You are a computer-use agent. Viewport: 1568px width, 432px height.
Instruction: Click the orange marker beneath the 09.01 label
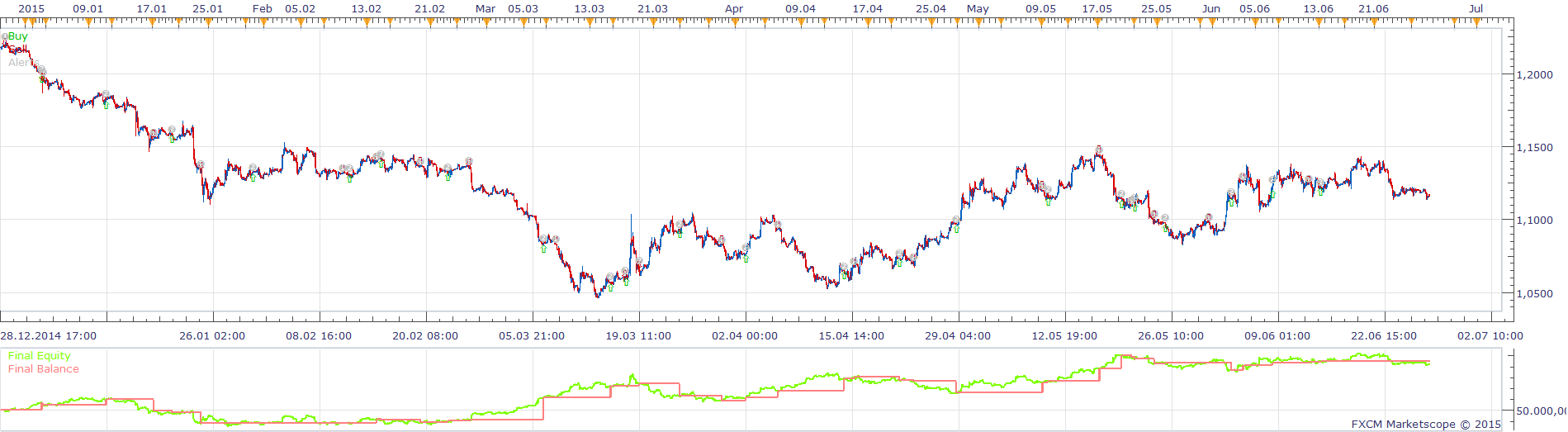point(89,23)
